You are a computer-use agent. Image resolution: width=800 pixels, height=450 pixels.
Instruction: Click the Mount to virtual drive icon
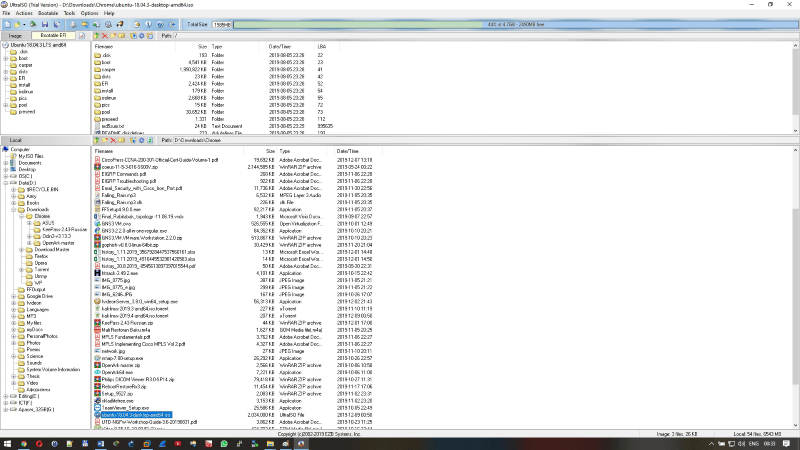pyautogui.click(x=108, y=24)
